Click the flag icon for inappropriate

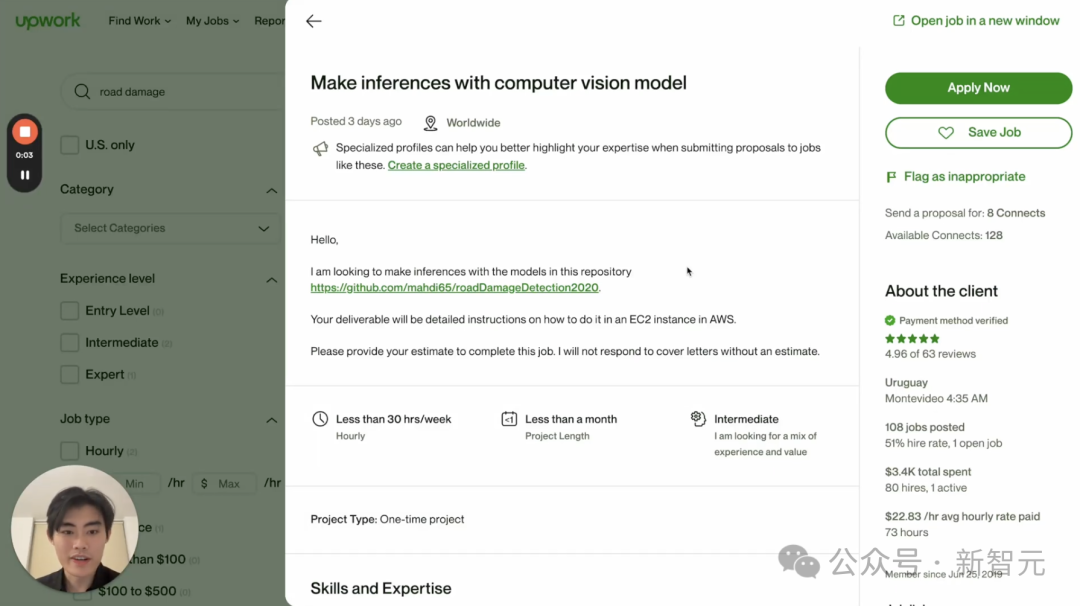coord(891,177)
